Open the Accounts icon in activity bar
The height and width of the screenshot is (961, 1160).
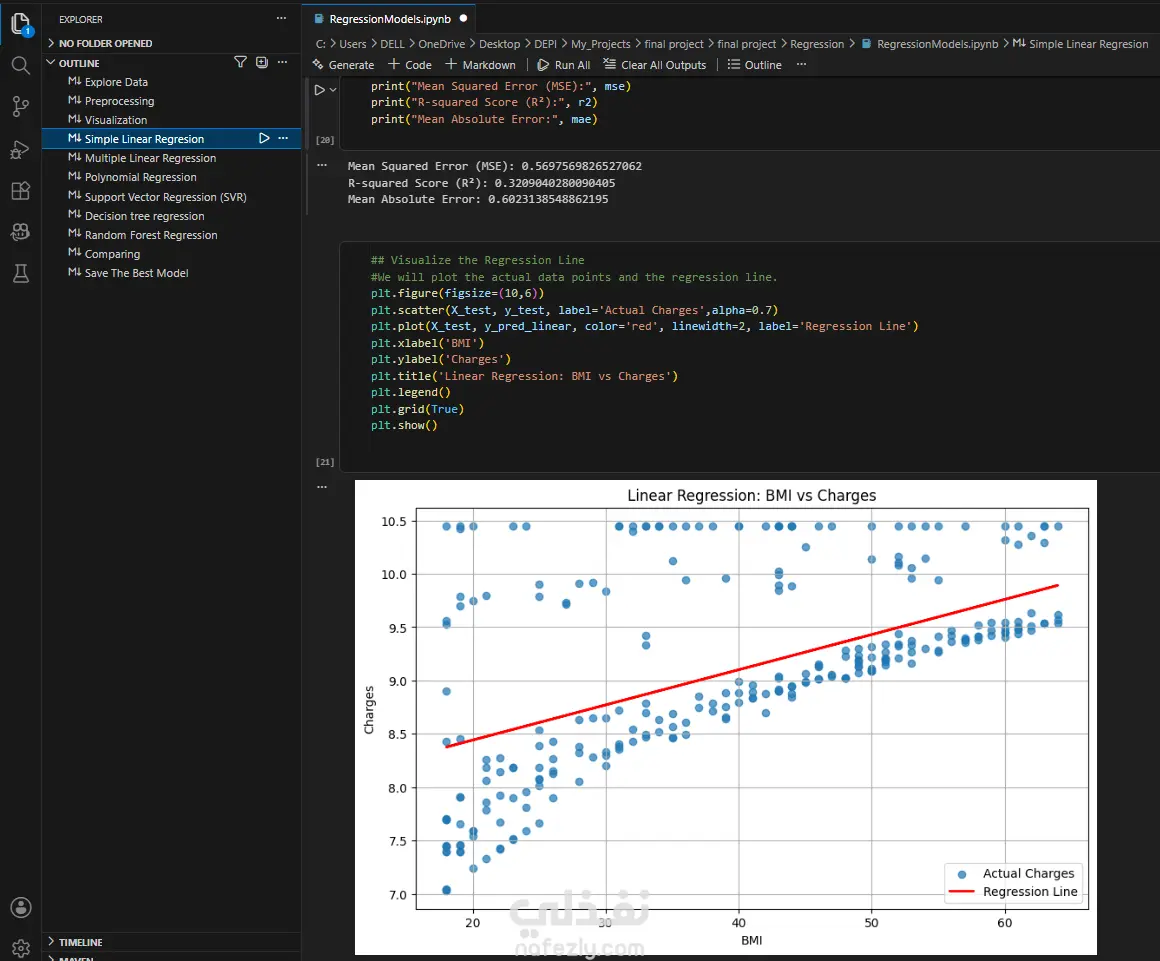click(21, 907)
